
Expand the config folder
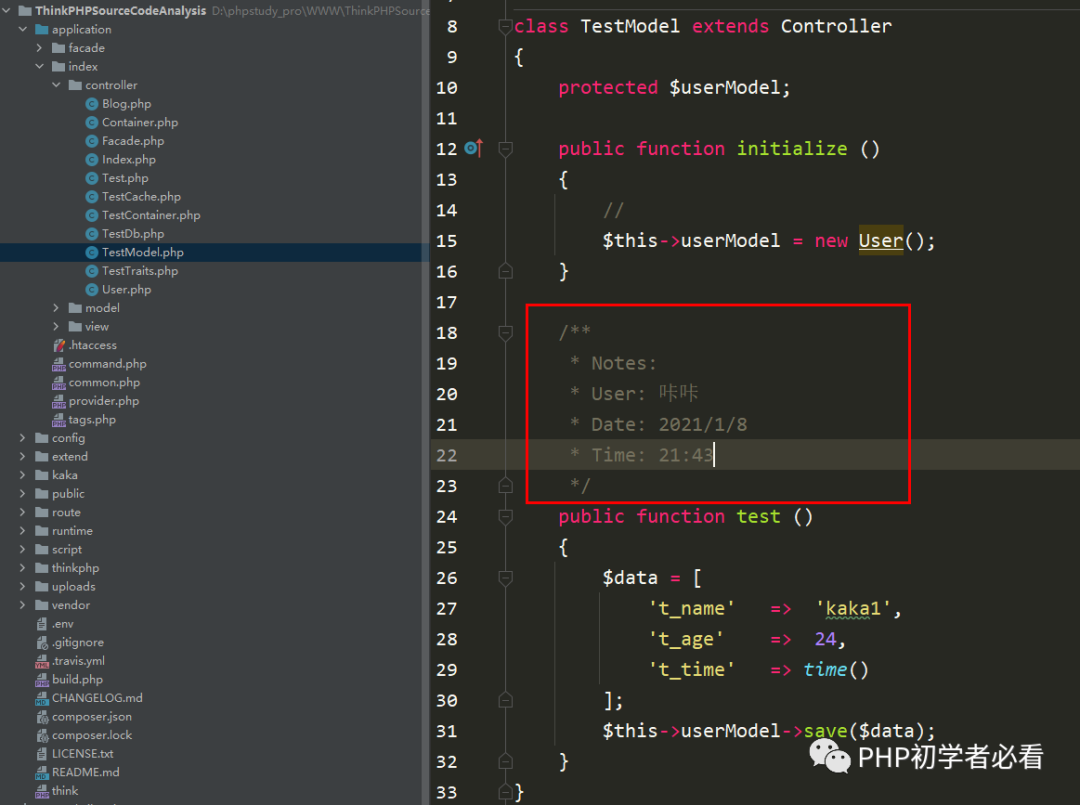[23, 438]
